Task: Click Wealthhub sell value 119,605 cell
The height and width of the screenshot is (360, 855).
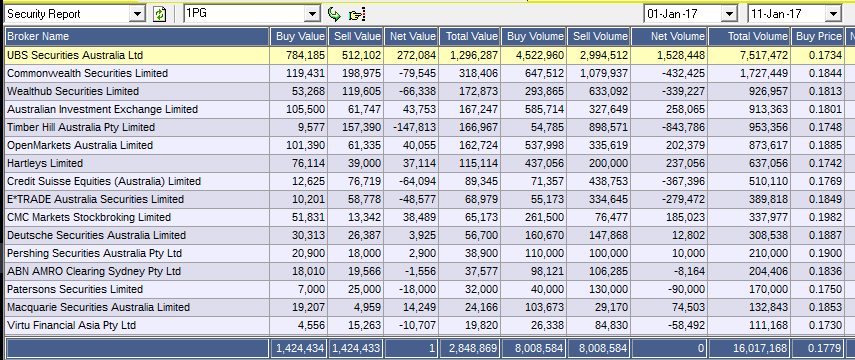Action: [356, 92]
